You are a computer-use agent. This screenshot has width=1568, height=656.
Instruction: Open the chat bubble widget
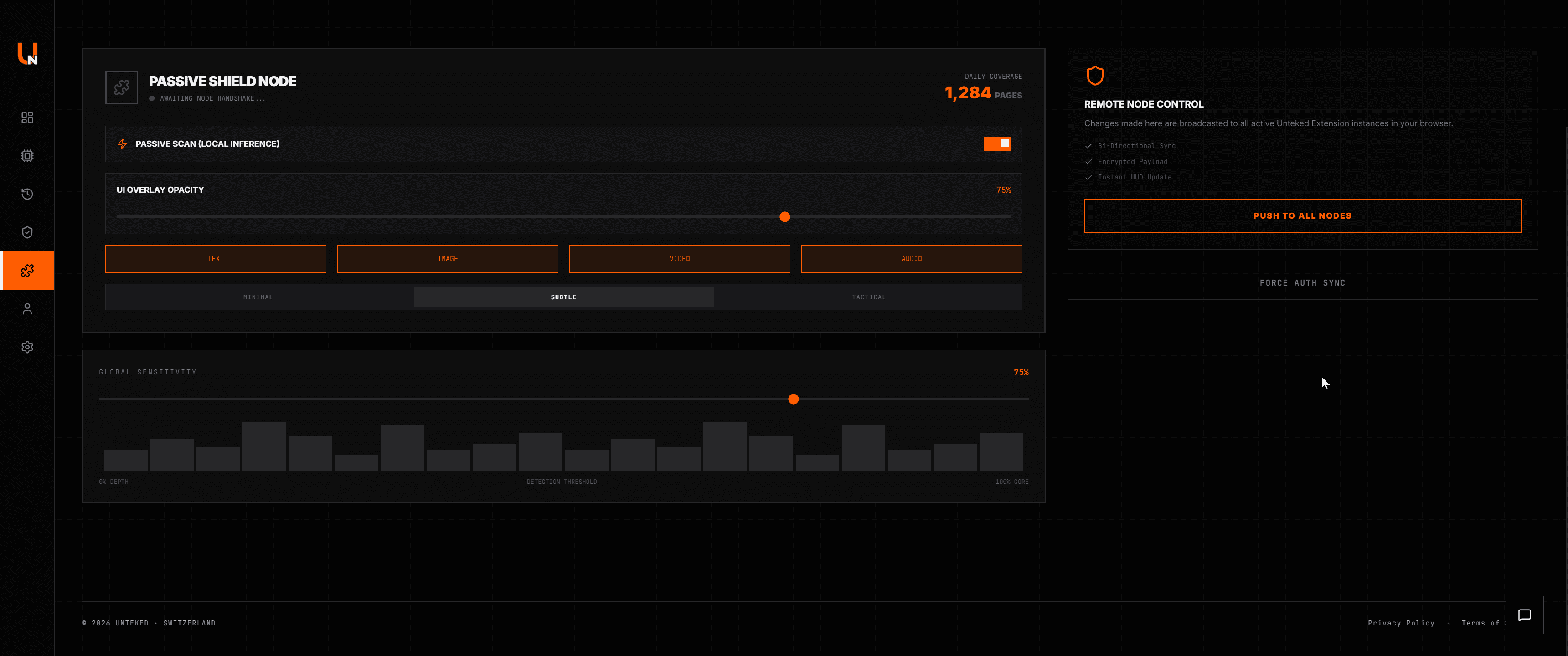(1524, 615)
